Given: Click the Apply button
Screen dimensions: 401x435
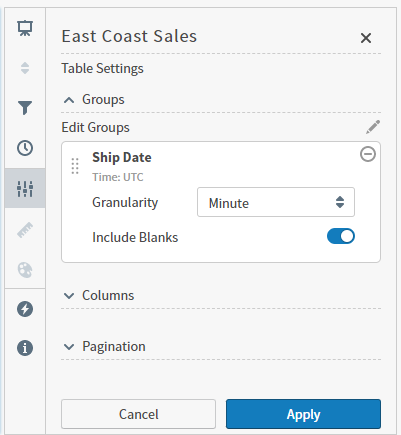Looking at the screenshot, I should [303, 414].
